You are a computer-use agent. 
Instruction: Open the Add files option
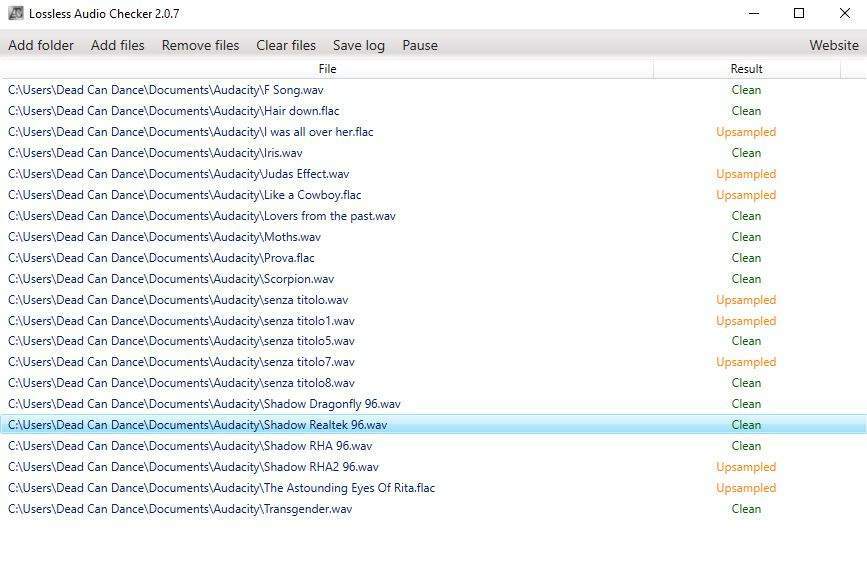[118, 45]
